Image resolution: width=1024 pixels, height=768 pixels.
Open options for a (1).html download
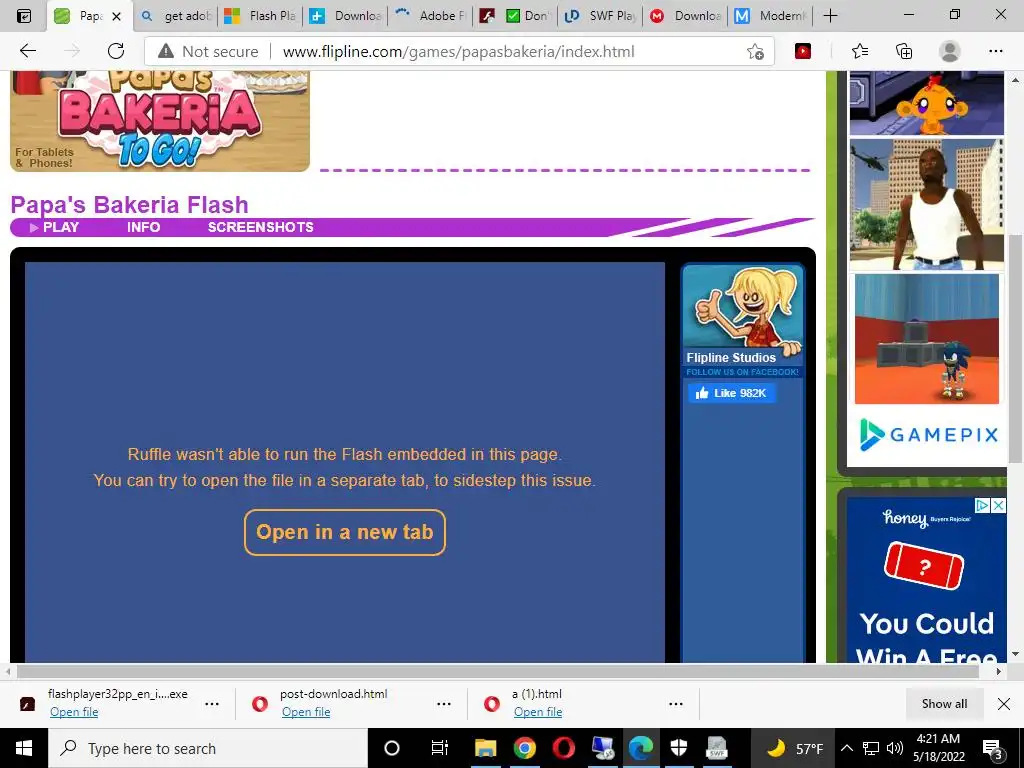[x=675, y=704]
